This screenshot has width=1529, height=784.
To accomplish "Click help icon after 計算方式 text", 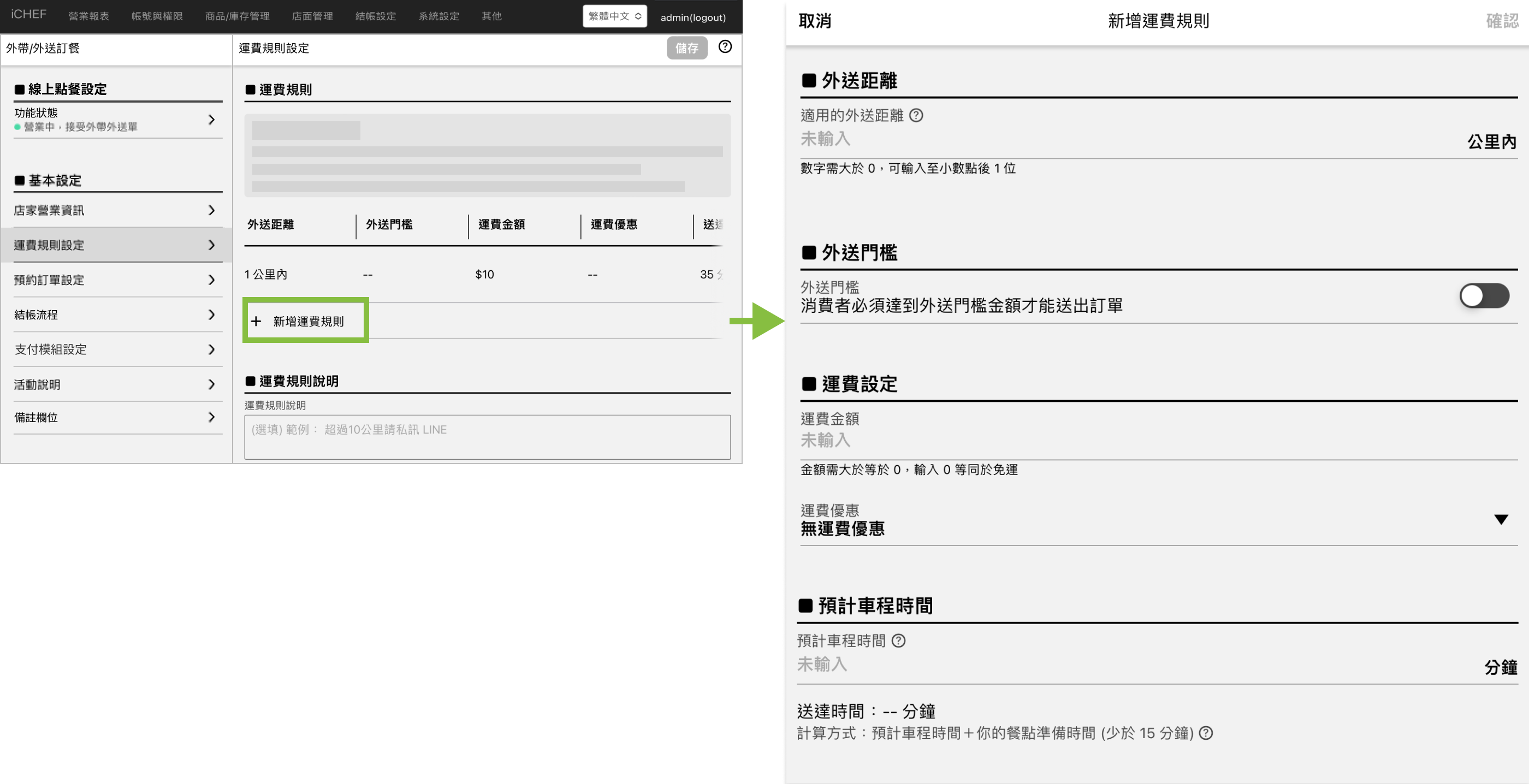I will pos(1206,734).
